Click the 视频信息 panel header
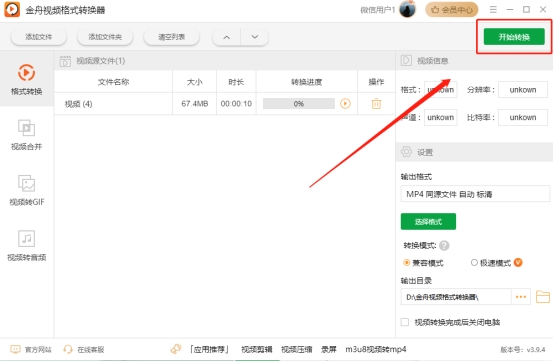Screen dimensions: 554x362 click(x=432, y=61)
